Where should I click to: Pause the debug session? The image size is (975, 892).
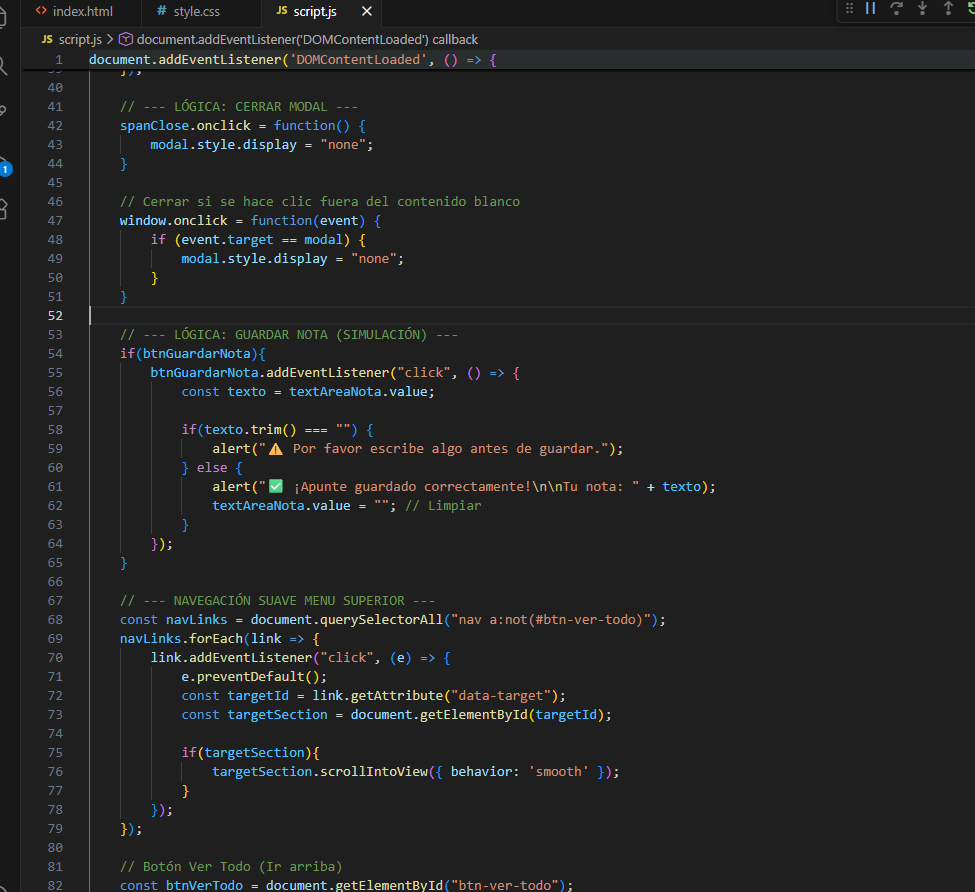pyautogui.click(x=870, y=9)
